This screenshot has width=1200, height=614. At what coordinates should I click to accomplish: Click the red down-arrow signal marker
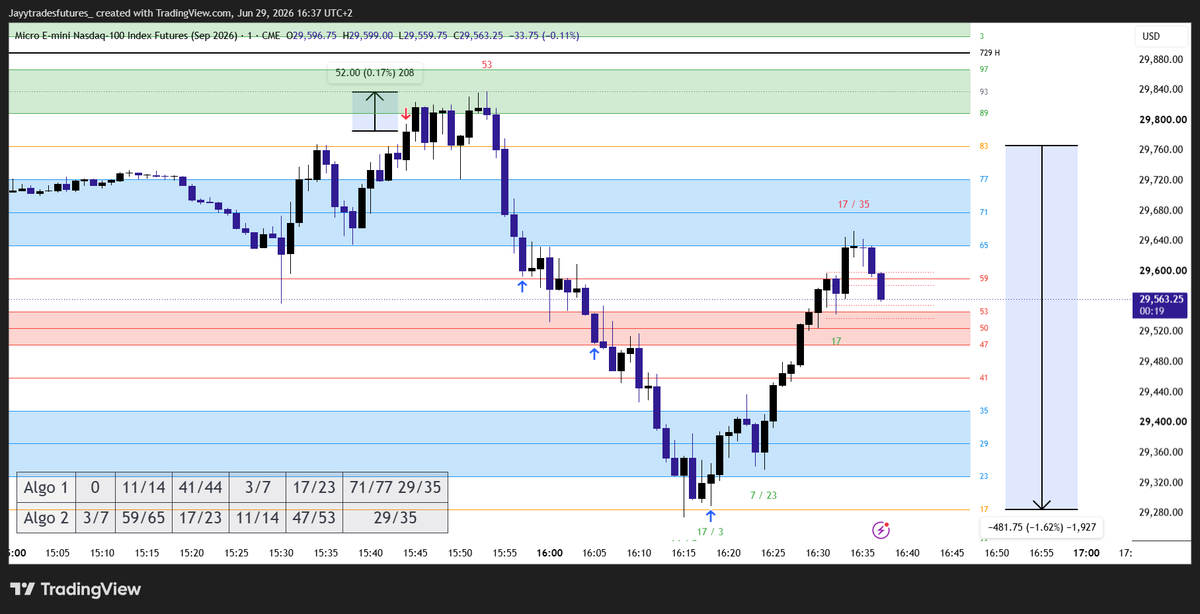tap(405, 116)
